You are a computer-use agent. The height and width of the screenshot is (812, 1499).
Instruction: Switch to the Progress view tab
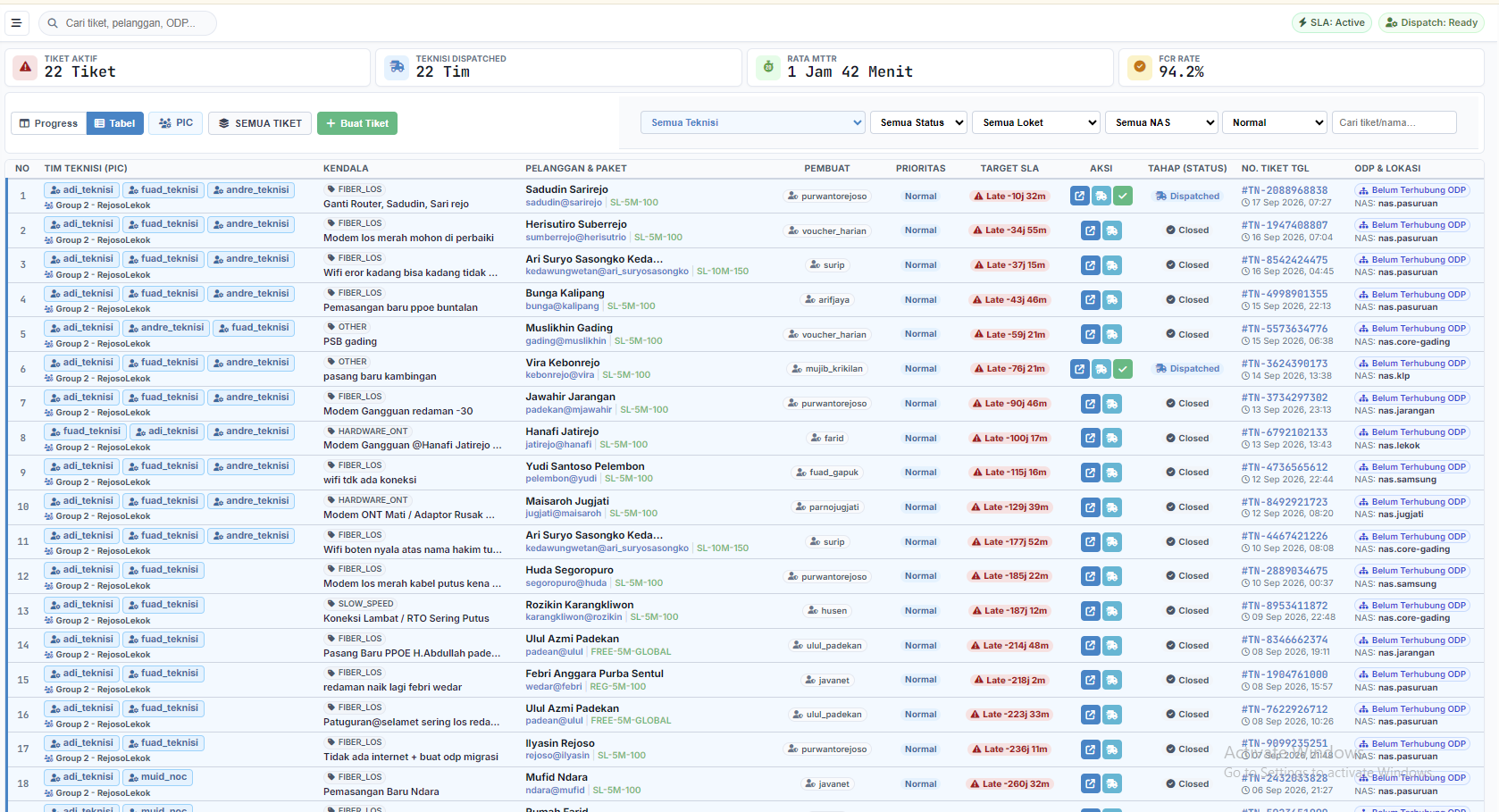click(x=49, y=123)
